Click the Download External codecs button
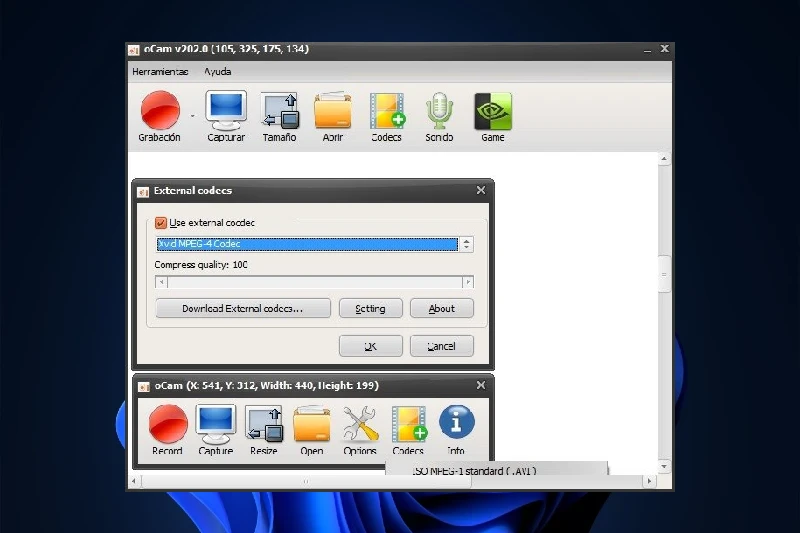Viewport: 800px width, 533px height. click(243, 309)
